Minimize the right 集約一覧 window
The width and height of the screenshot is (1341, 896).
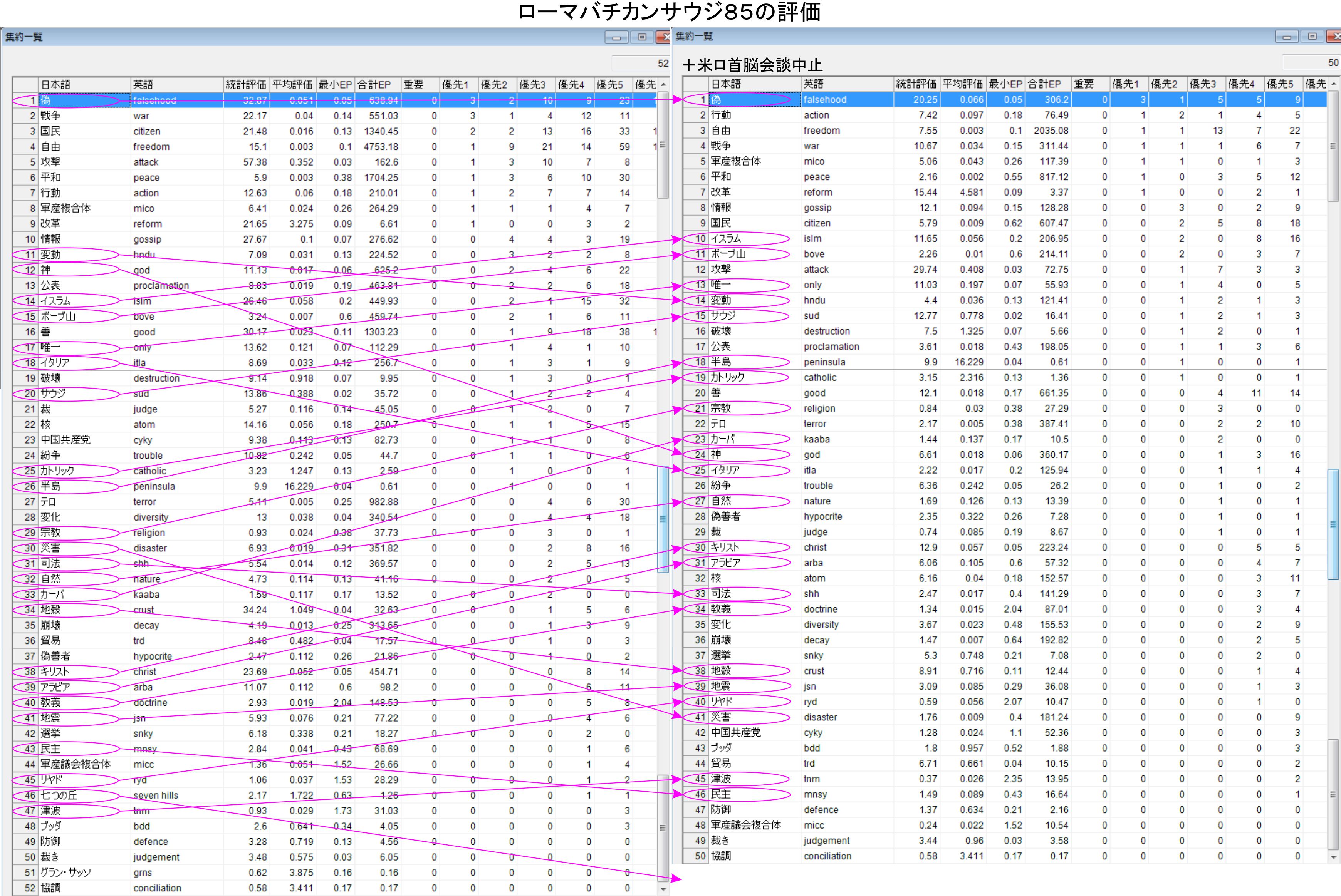click(1286, 37)
